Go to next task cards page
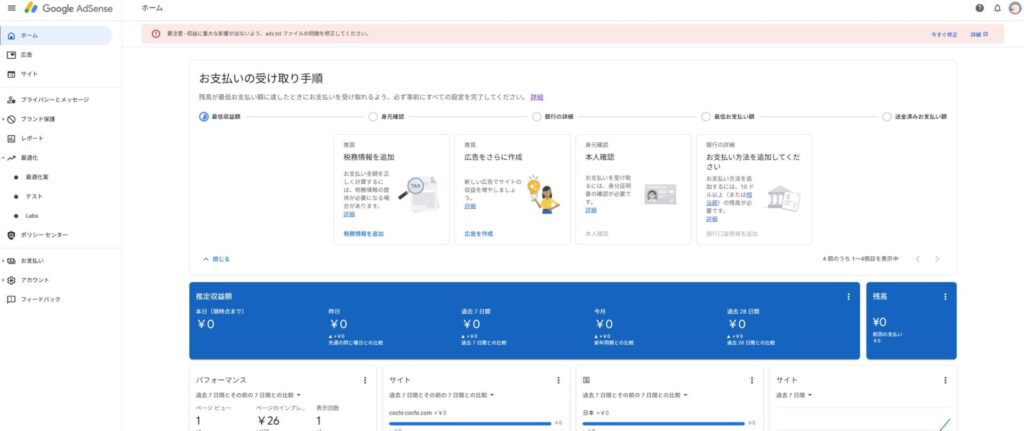Viewport: 1024px width, 431px height. pos(937,259)
